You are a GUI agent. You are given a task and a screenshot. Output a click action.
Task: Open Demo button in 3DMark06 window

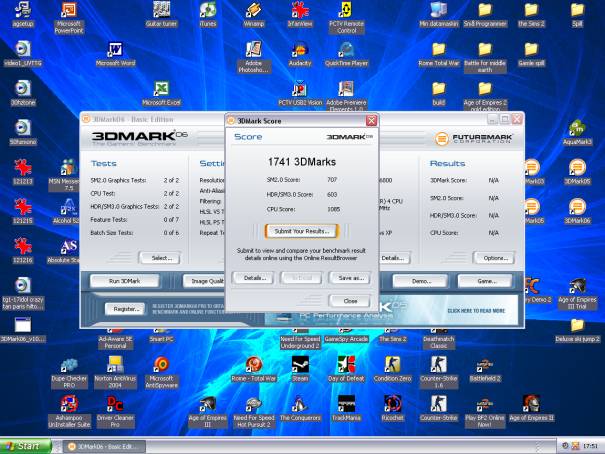pyautogui.click(x=421, y=281)
